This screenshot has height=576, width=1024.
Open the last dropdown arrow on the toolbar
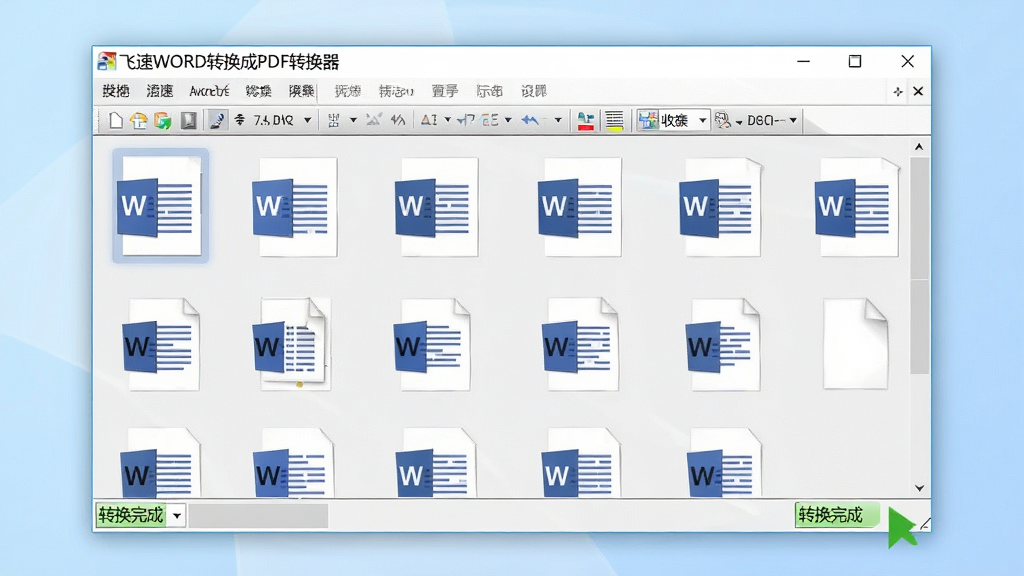(x=793, y=120)
